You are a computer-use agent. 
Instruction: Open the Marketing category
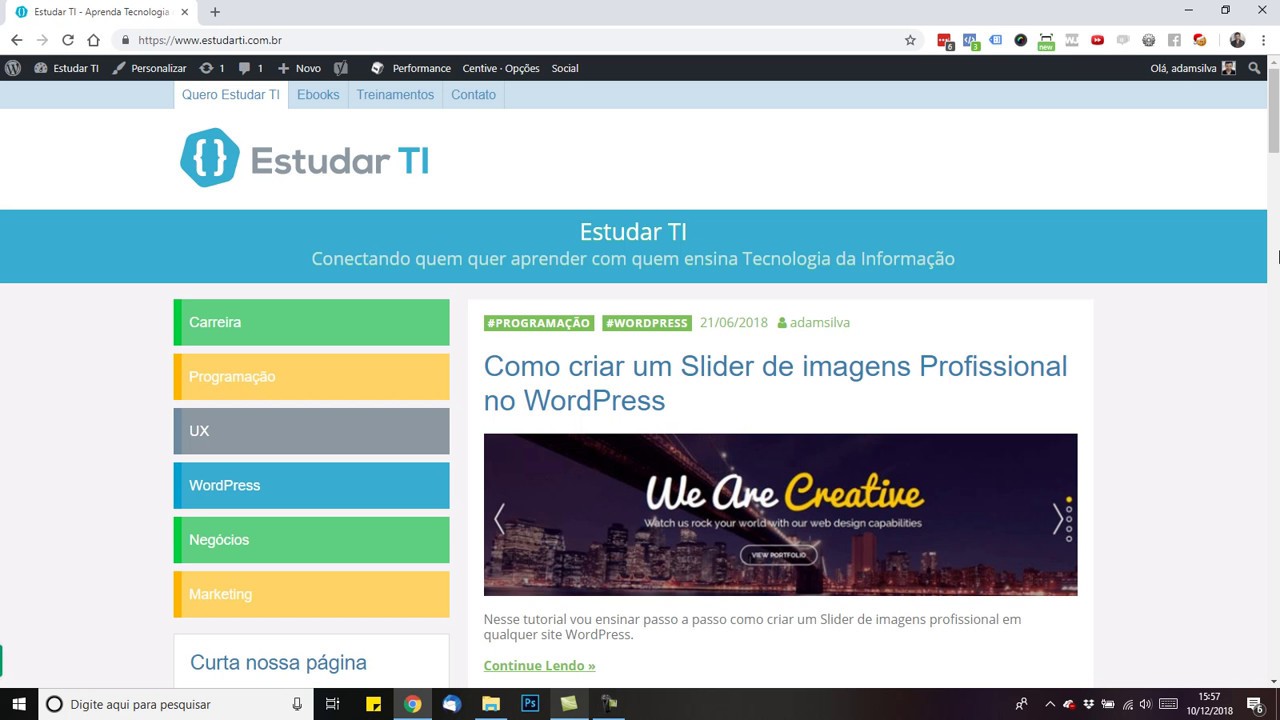(312, 594)
